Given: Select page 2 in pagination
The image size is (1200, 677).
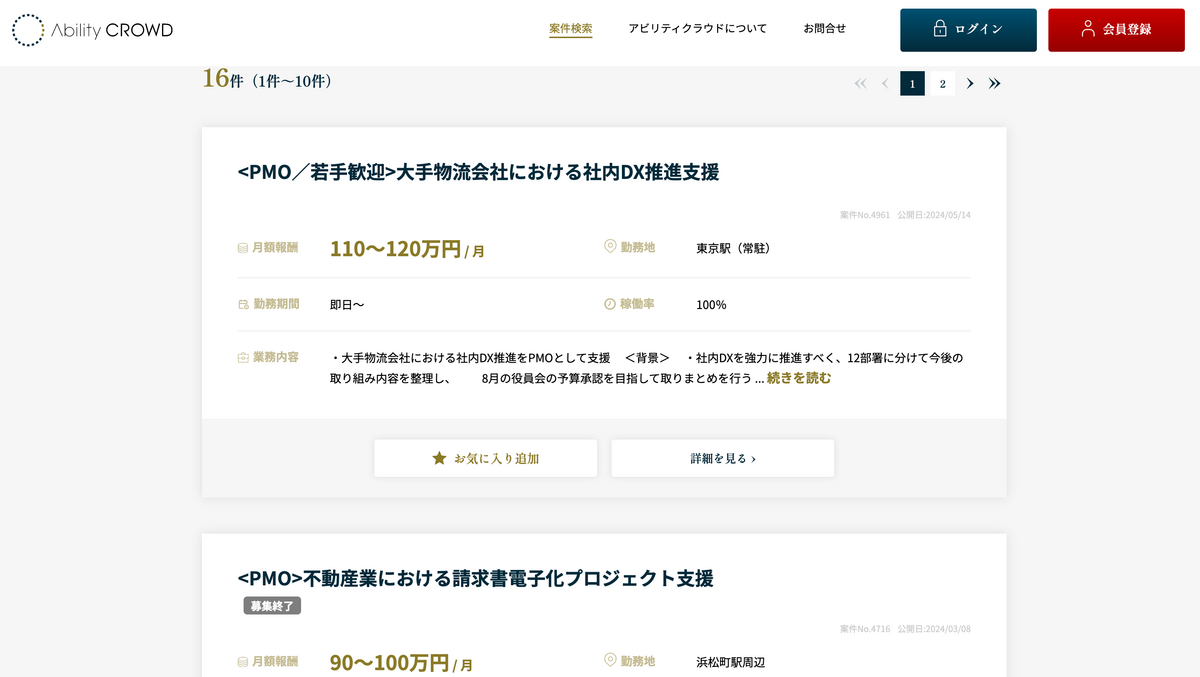Looking at the screenshot, I should pos(942,84).
